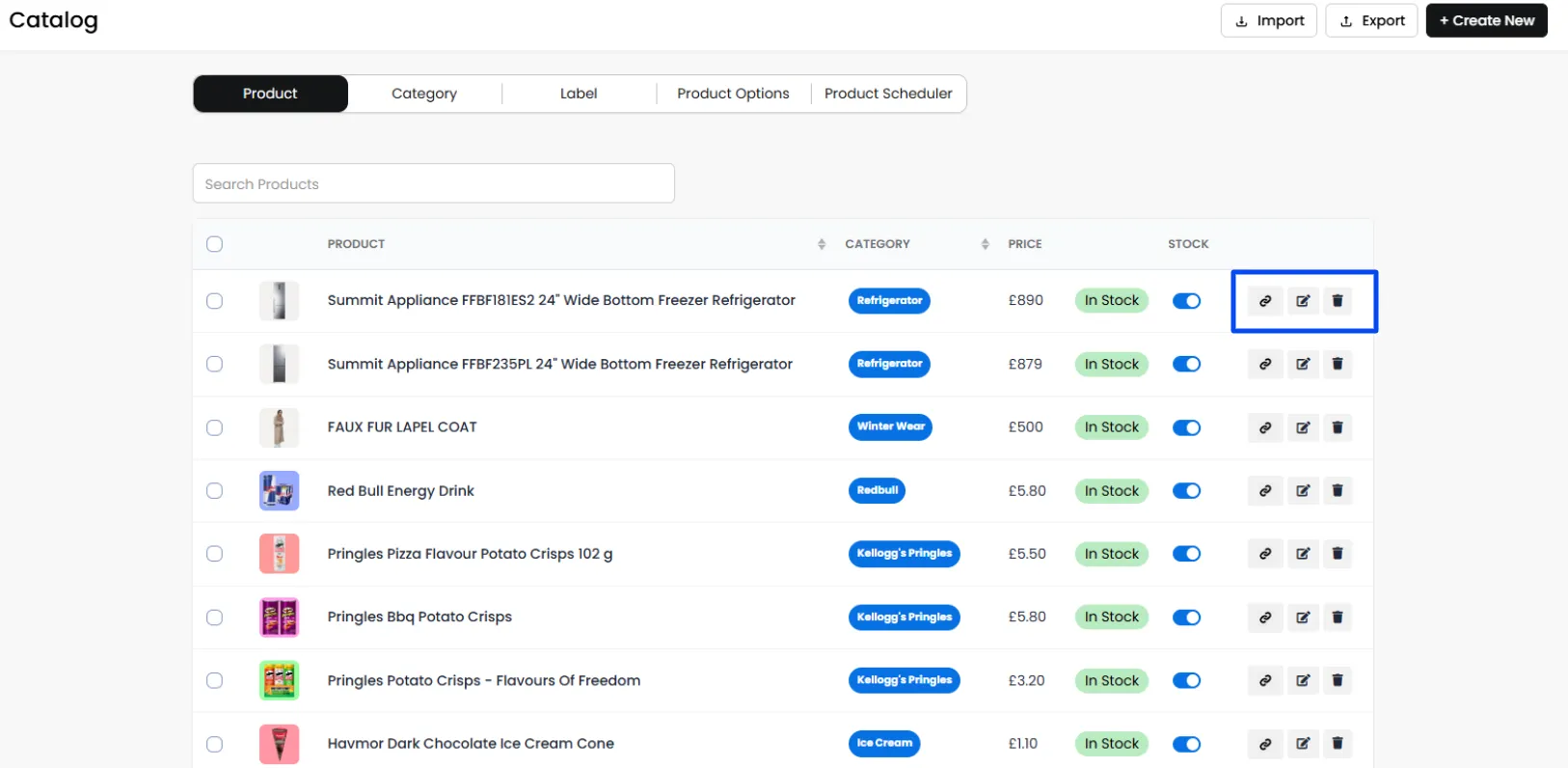Toggle stock switch for Summit Appliance FFBF181ES2
Image resolution: width=1568 pixels, height=768 pixels.
pos(1186,301)
